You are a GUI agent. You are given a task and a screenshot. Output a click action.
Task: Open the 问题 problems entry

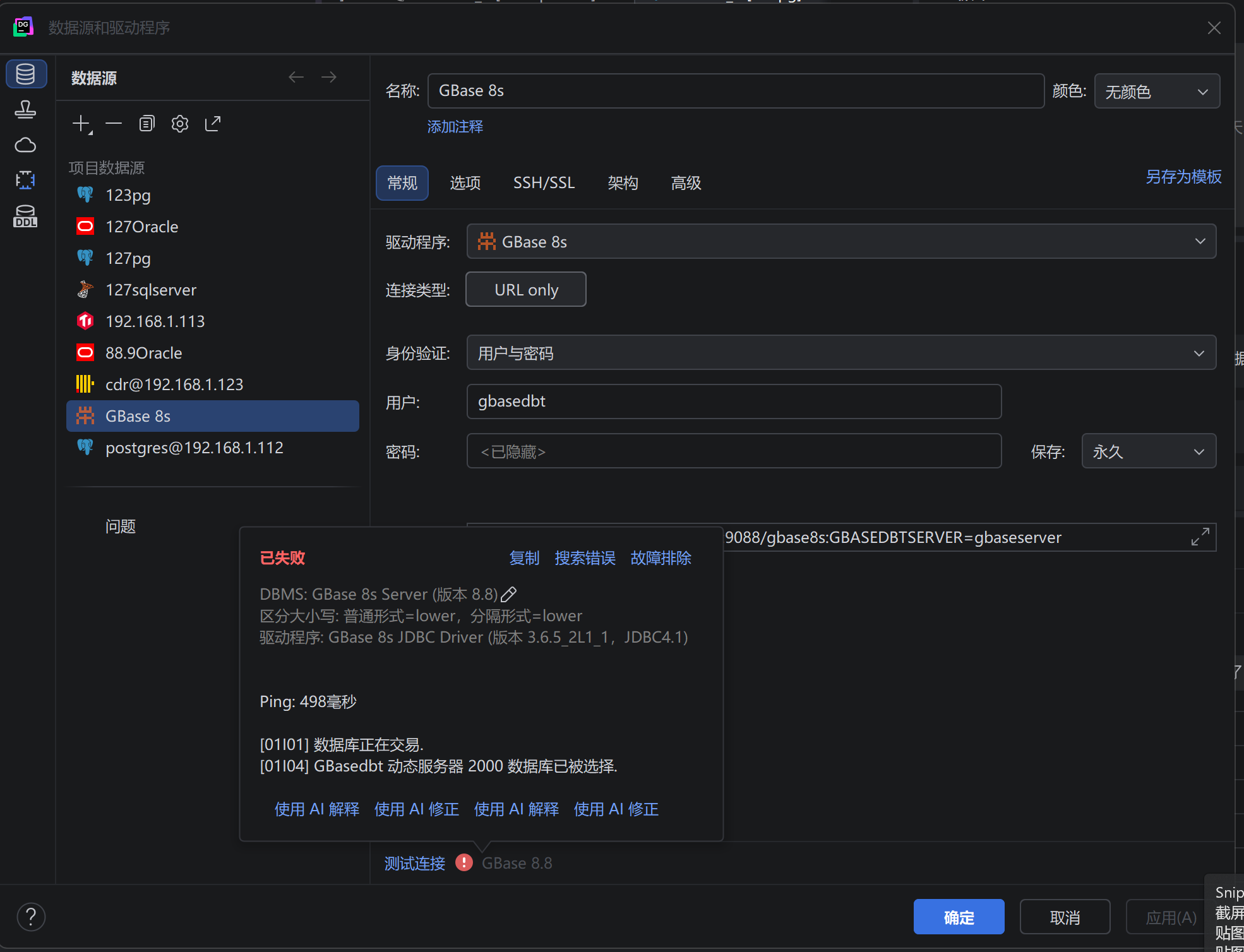point(121,527)
